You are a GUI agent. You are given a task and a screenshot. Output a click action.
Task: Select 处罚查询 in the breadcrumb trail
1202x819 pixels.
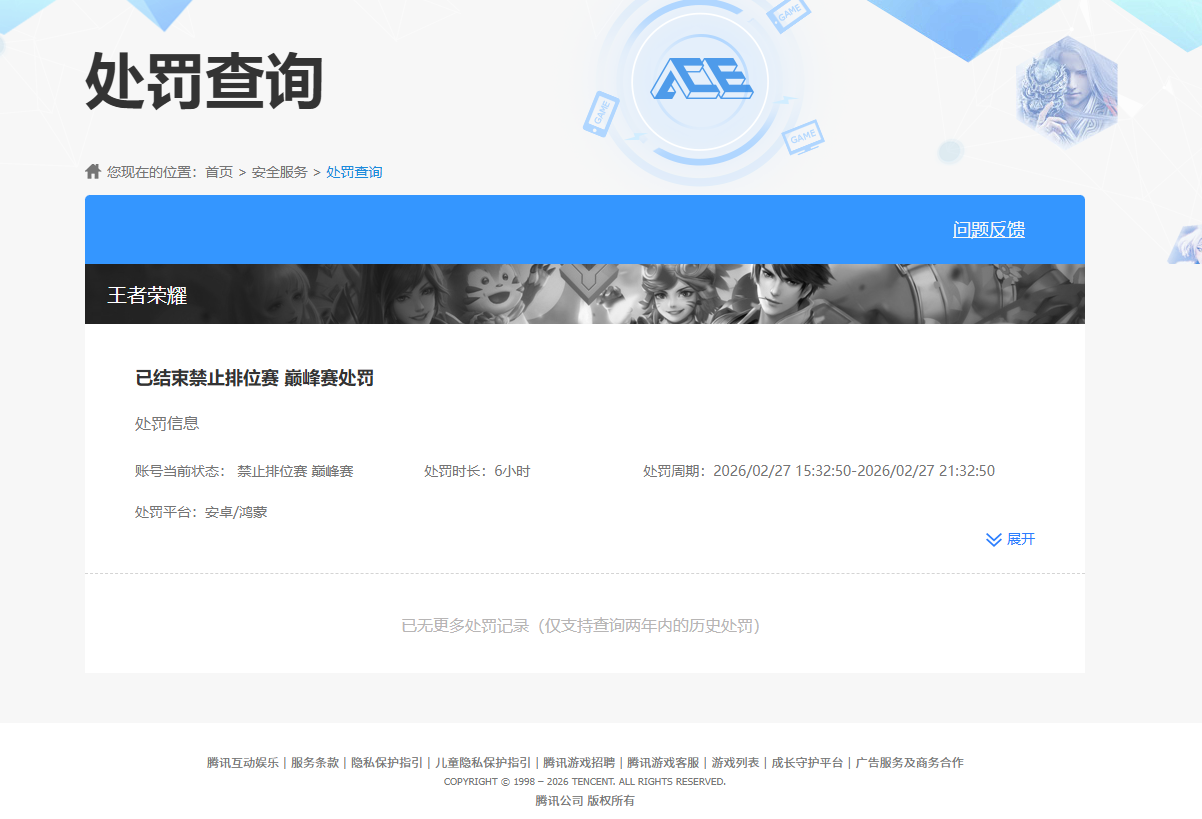point(354,172)
